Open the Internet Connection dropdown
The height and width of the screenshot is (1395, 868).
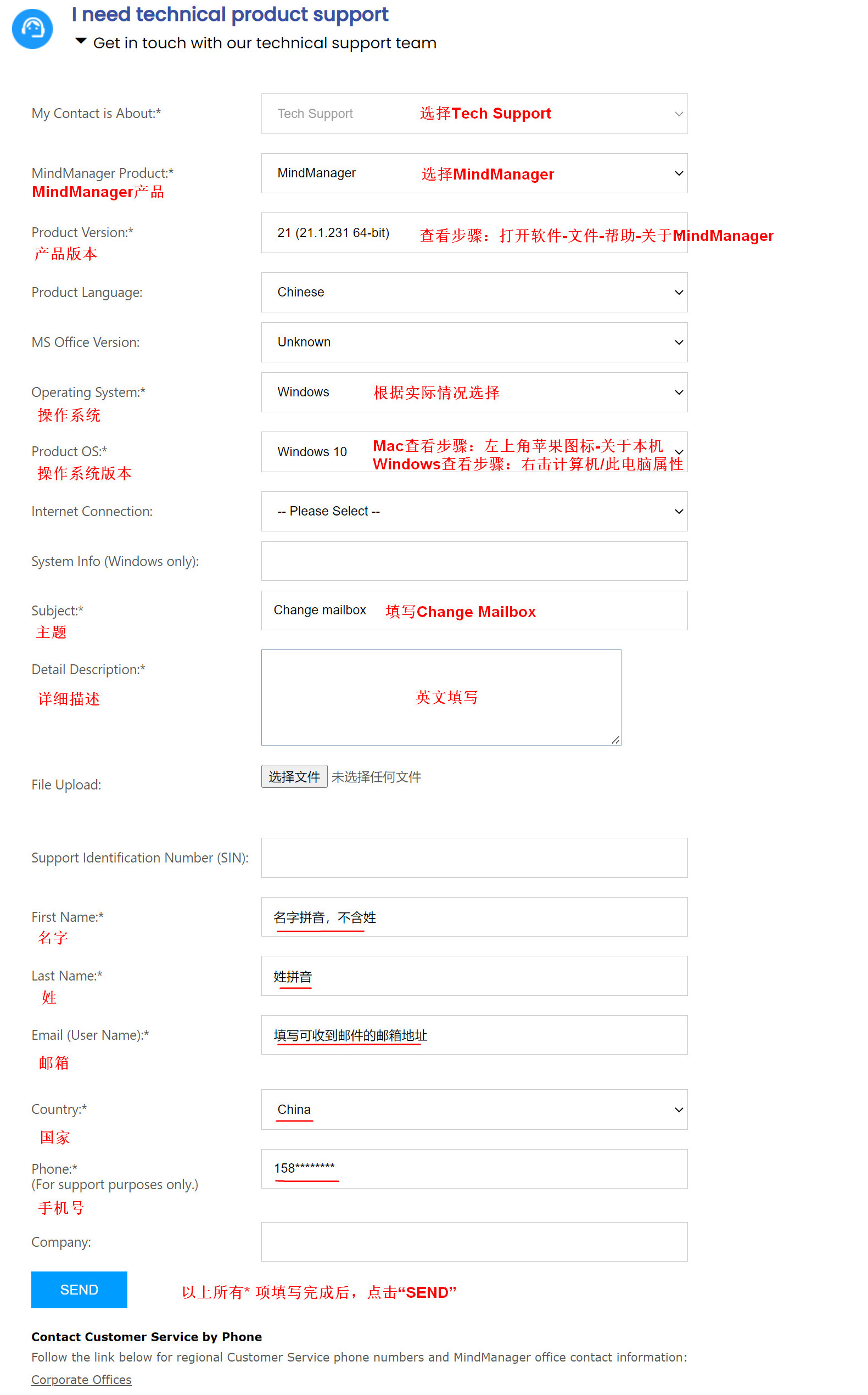(474, 511)
